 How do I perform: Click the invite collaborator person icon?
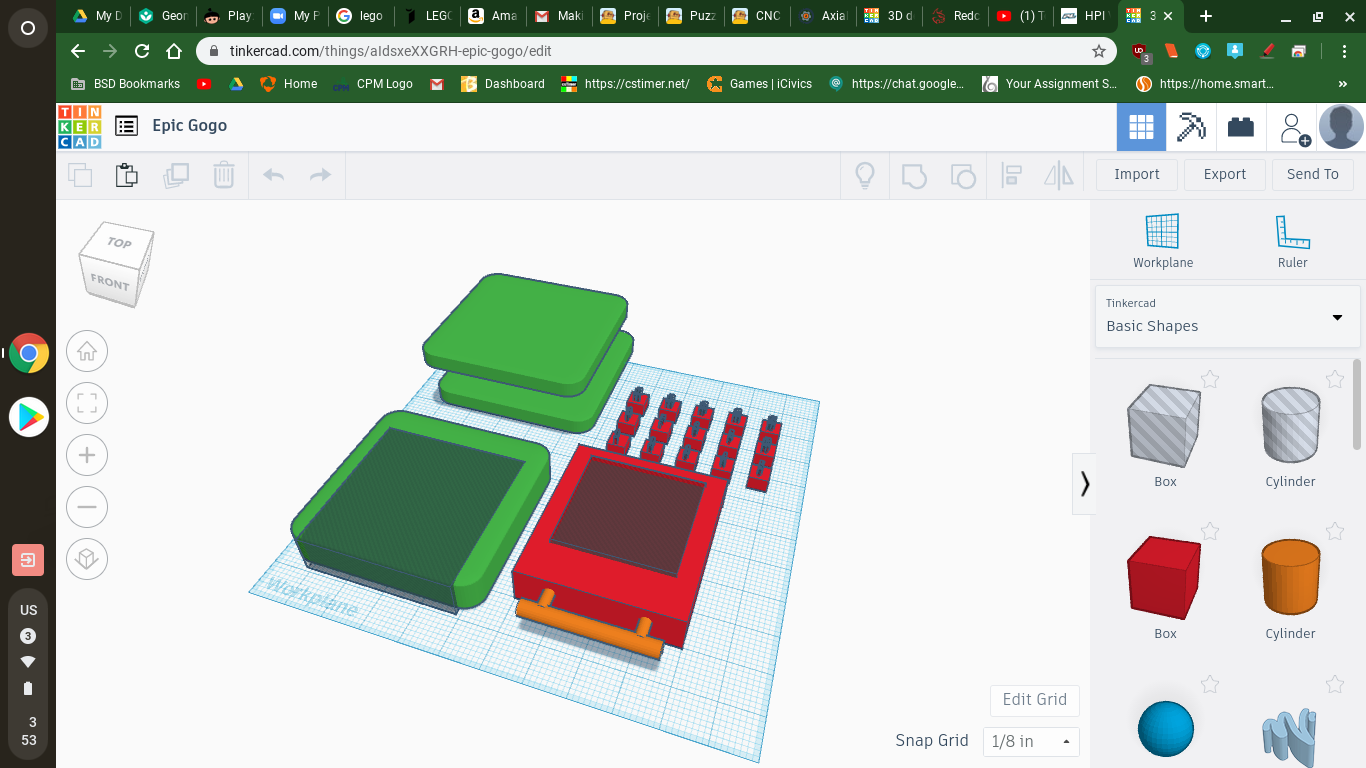tap(1292, 128)
